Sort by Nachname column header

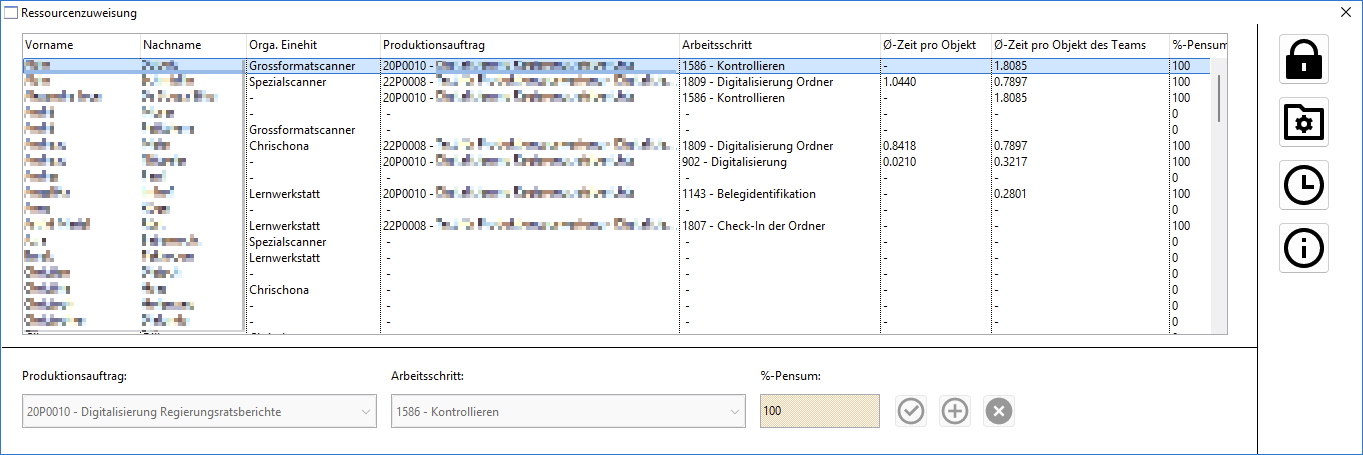[192, 45]
